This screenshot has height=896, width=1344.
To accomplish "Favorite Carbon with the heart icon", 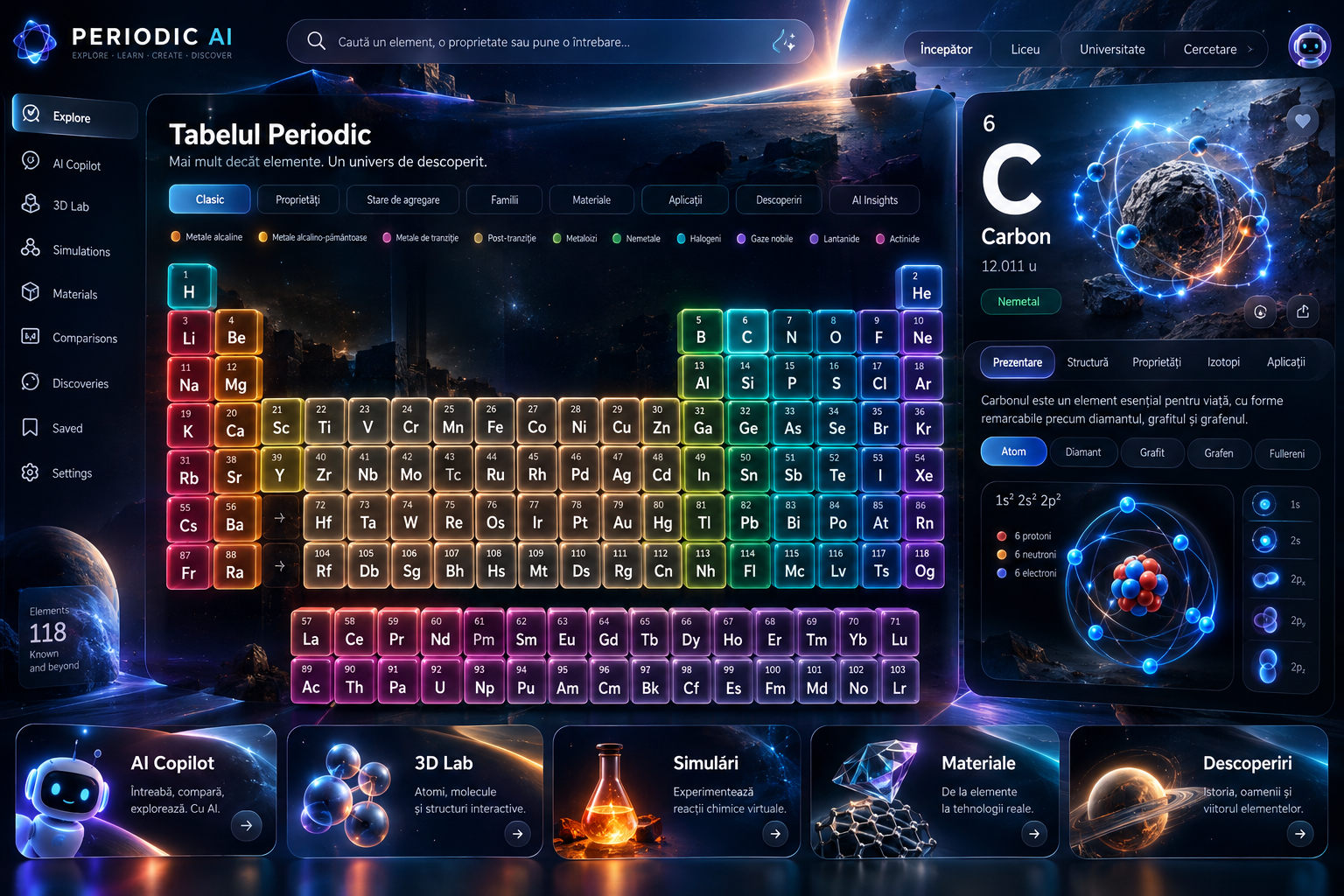I will tap(1302, 121).
